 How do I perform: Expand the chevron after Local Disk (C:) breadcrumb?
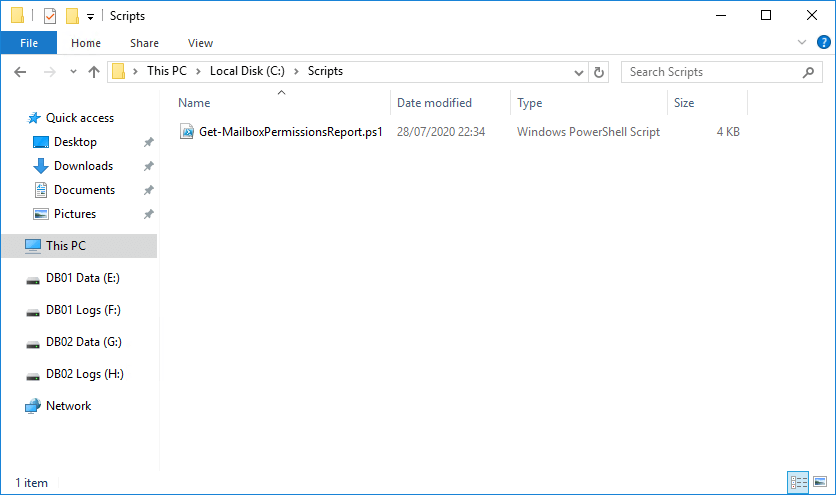pos(296,71)
